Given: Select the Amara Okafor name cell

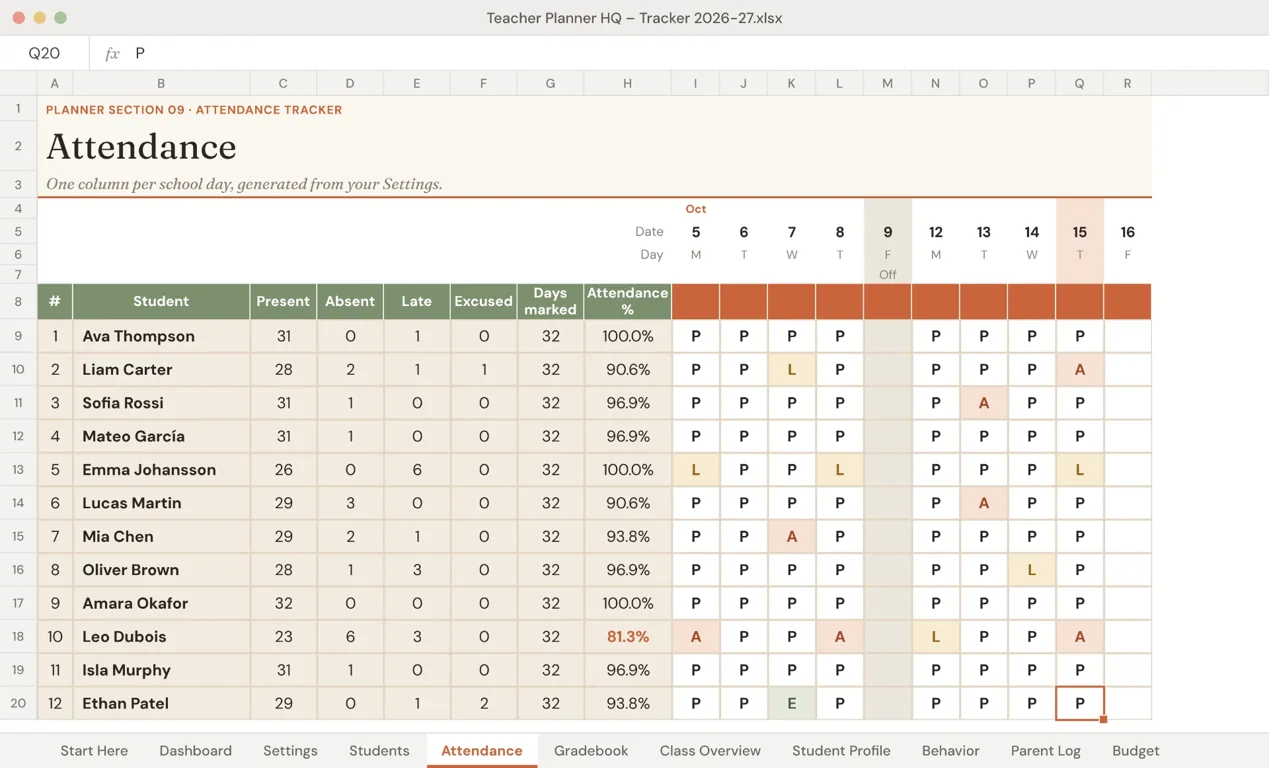Looking at the screenshot, I should click(x=161, y=603).
